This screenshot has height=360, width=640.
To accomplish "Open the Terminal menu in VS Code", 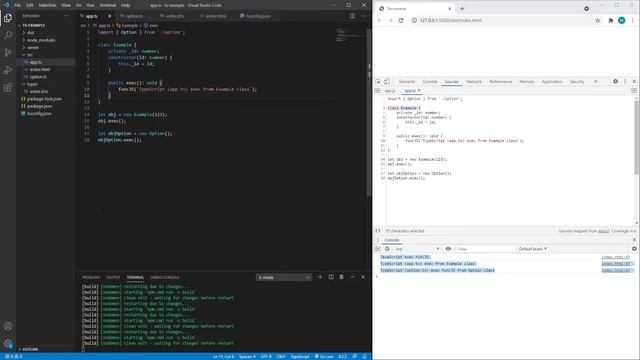I will (x=108, y=5).
